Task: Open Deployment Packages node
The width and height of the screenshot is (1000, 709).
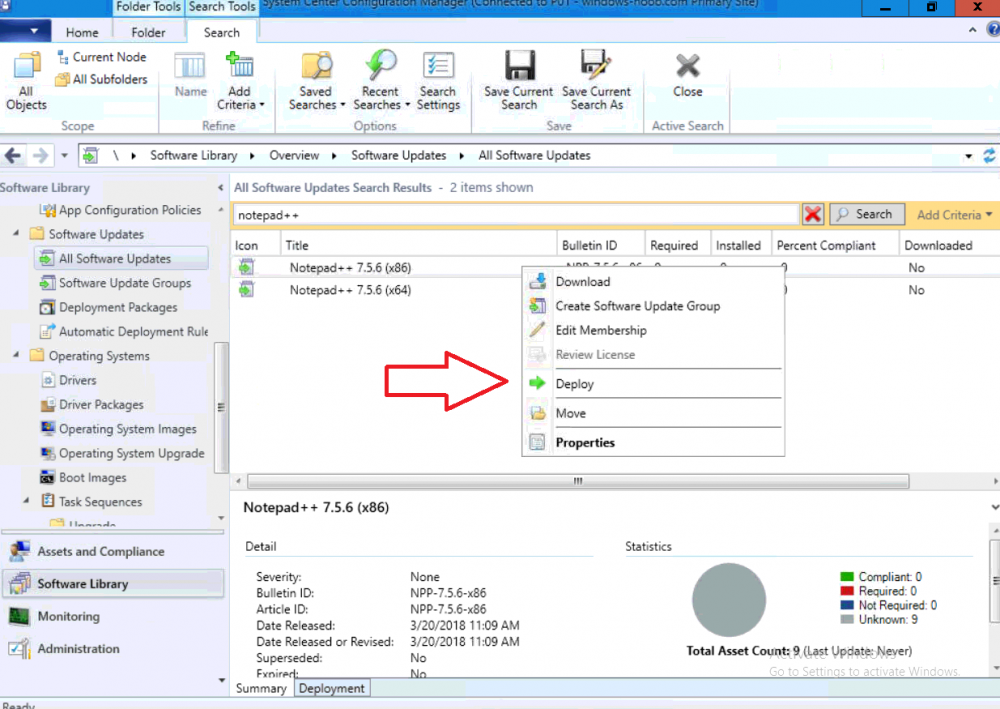Action: tap(109, 307)
